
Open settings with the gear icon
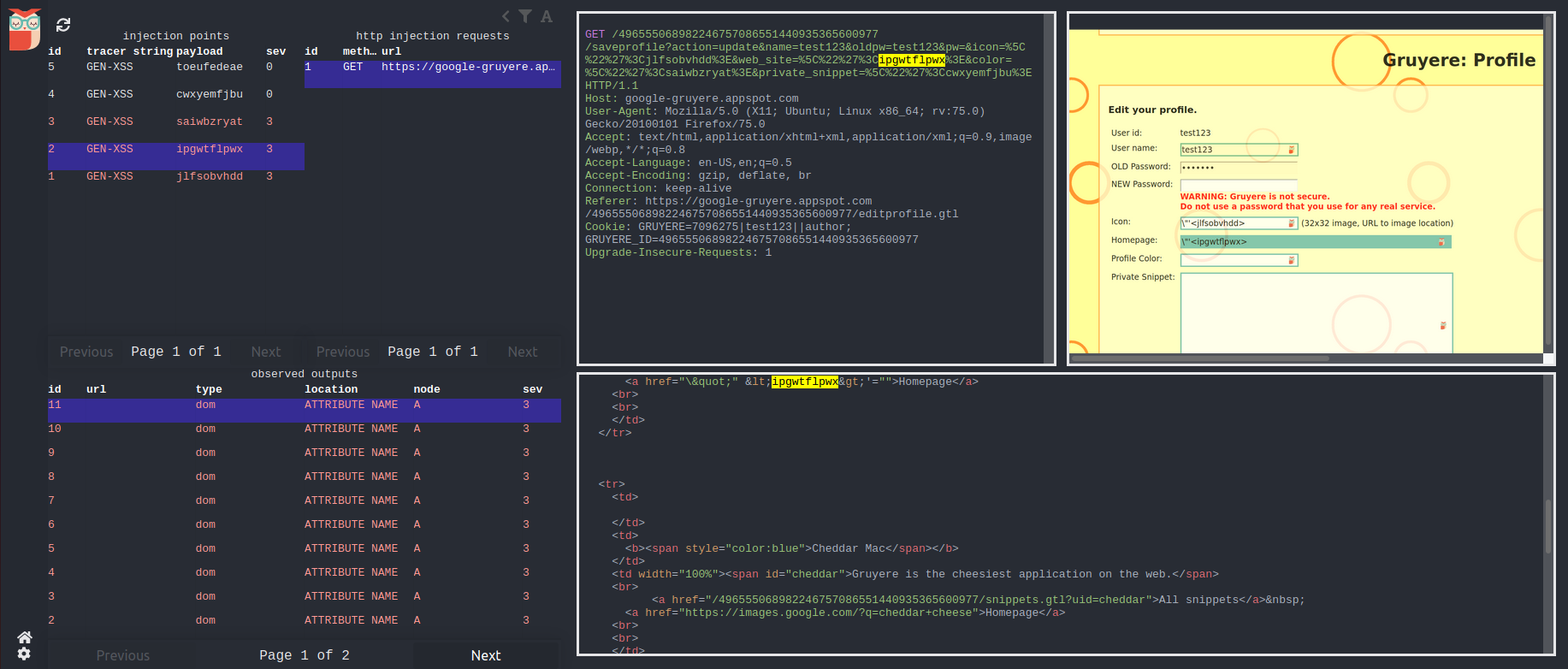pyautogui.click(x=24, y=654)
